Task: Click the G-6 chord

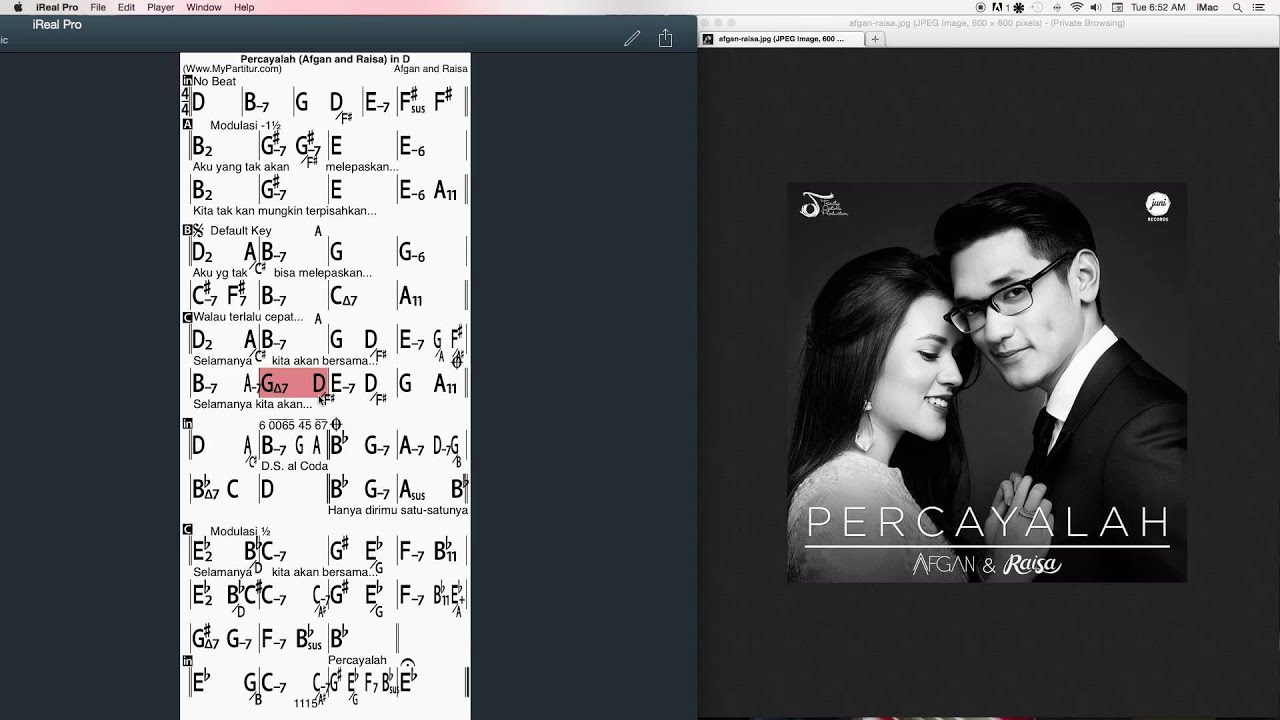Action: 412,254
